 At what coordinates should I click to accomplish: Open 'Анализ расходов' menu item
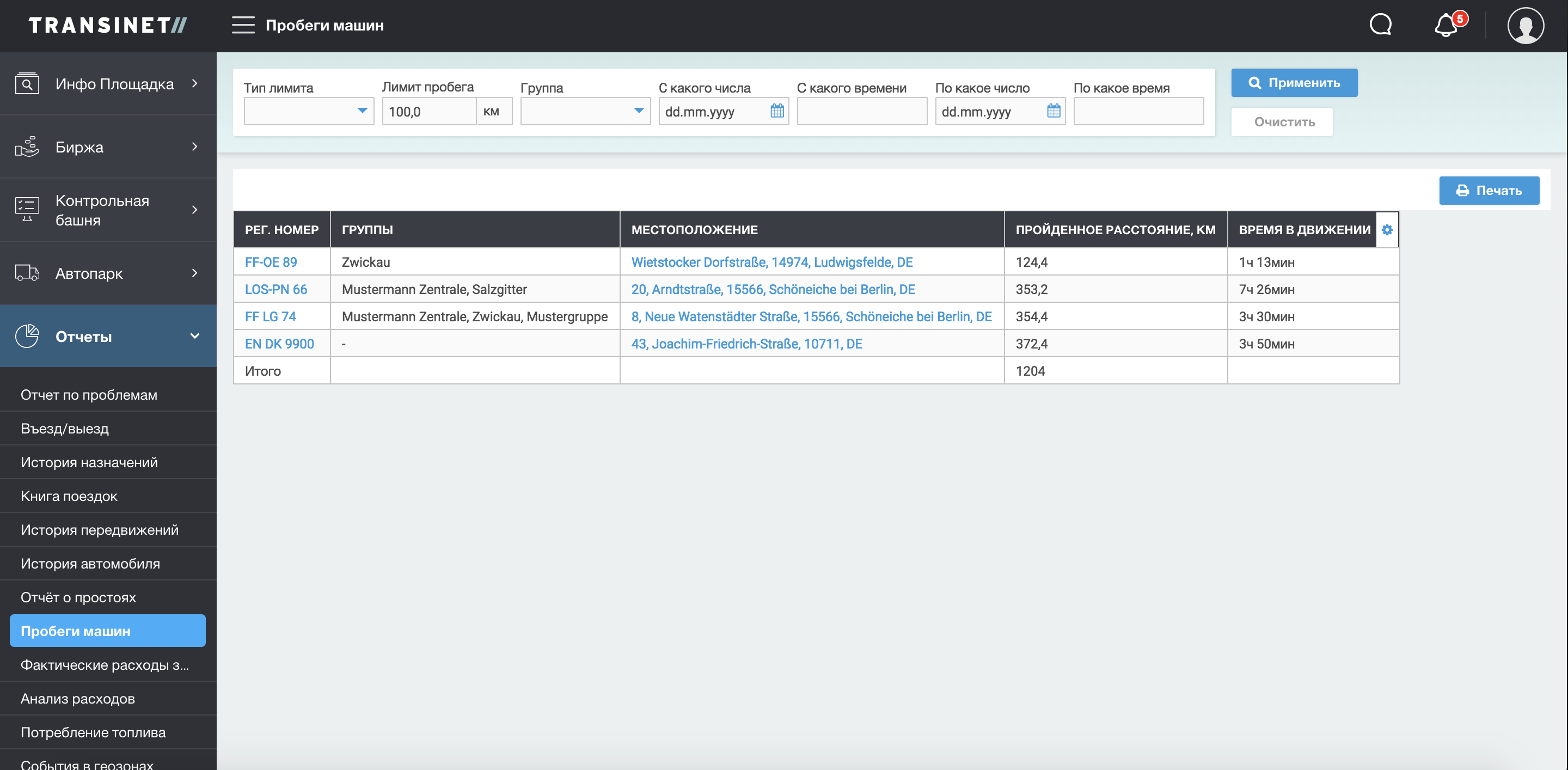click(77, 698)
